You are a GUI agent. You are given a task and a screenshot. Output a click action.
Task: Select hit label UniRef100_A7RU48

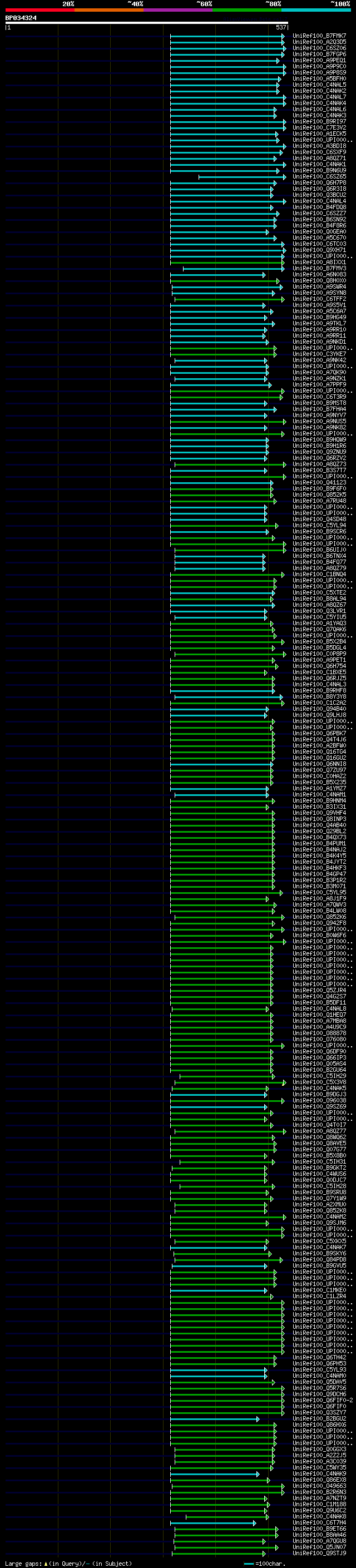coord(319,501)
